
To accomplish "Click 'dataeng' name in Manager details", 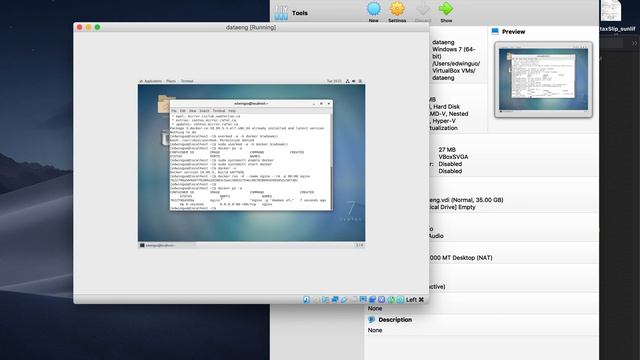I will pos(443,42).
